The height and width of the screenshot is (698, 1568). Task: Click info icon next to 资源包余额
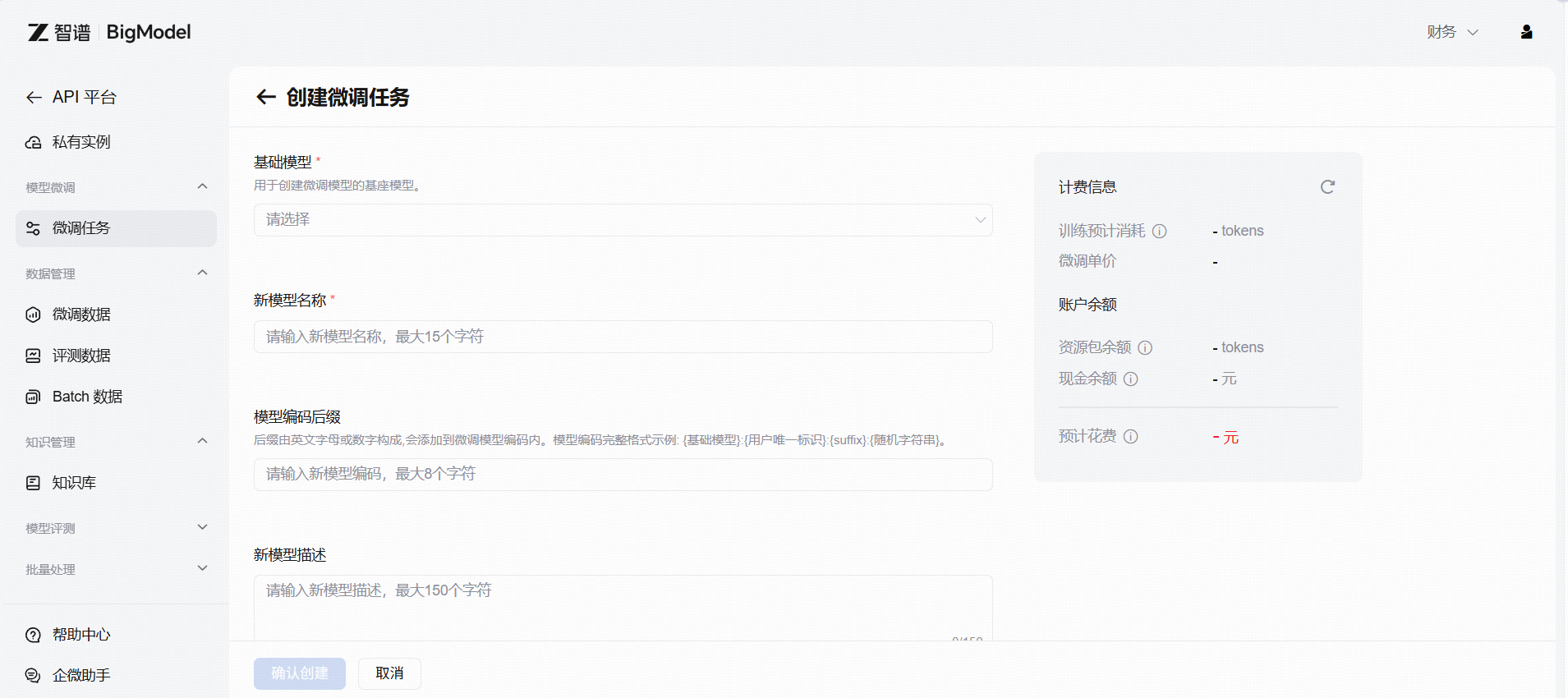[x=1145, y=348]
